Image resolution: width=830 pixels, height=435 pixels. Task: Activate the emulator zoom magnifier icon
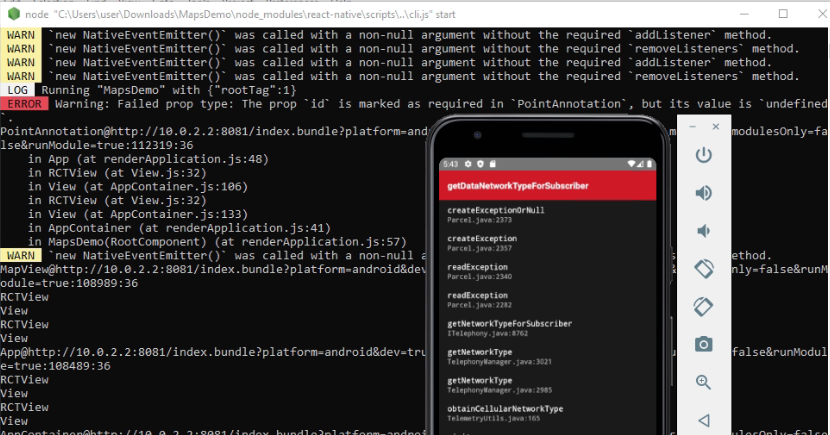703,382
